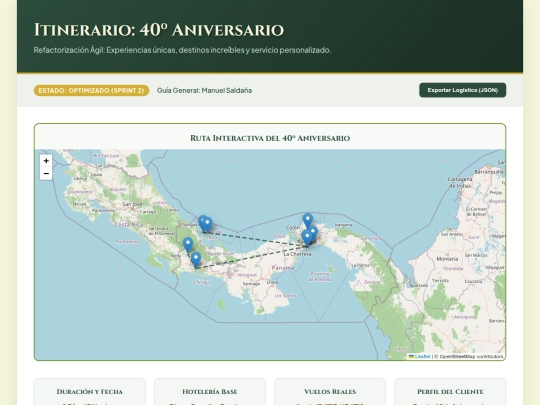Select the 'Guía General: Manuel Saldaña' text
Viewport: 540px width, 405px height.
[x=205, y=90]
